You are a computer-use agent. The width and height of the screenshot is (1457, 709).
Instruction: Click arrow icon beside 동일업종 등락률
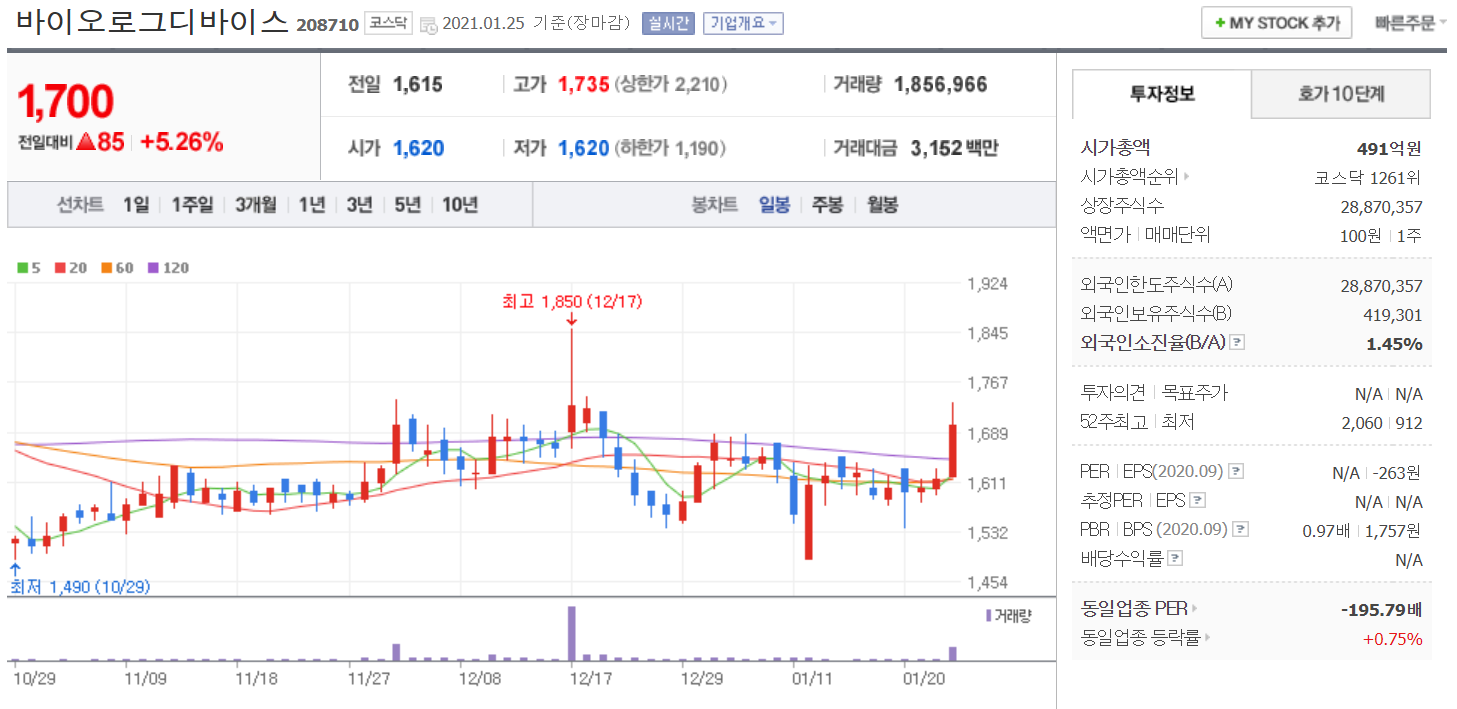click(x=1207, y=638)
